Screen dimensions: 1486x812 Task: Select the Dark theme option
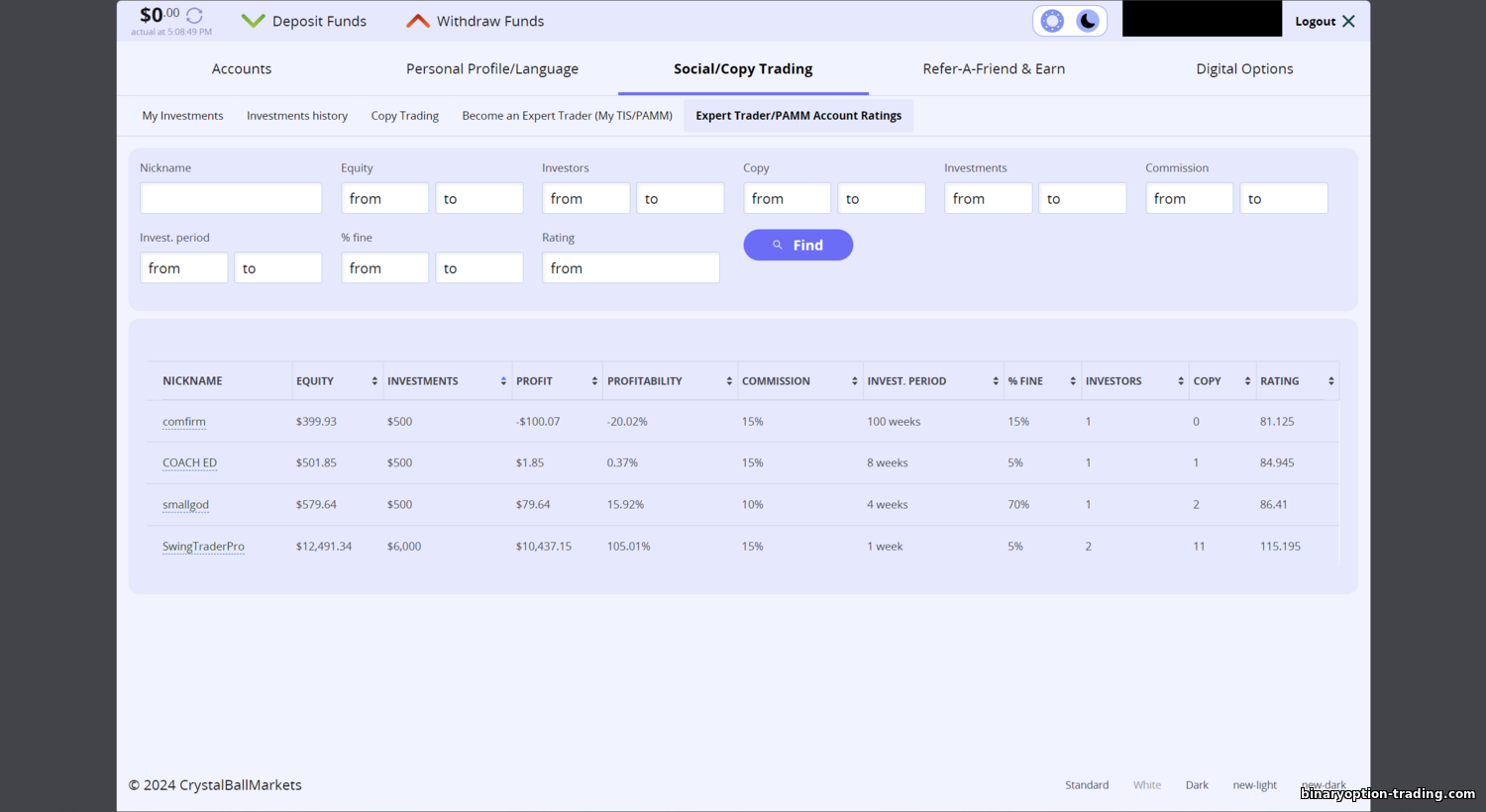click(1197, 785)
